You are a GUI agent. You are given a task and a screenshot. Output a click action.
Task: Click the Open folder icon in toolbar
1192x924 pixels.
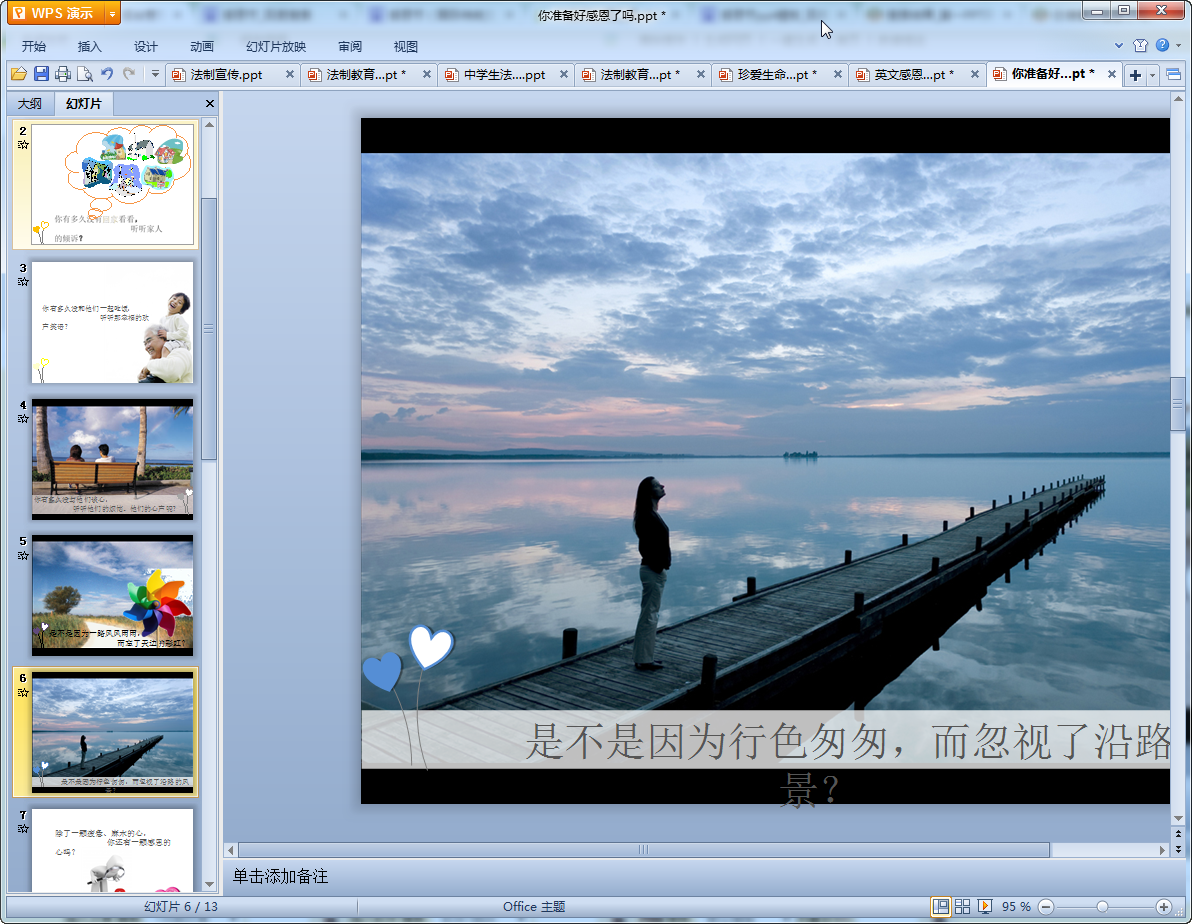18,74
